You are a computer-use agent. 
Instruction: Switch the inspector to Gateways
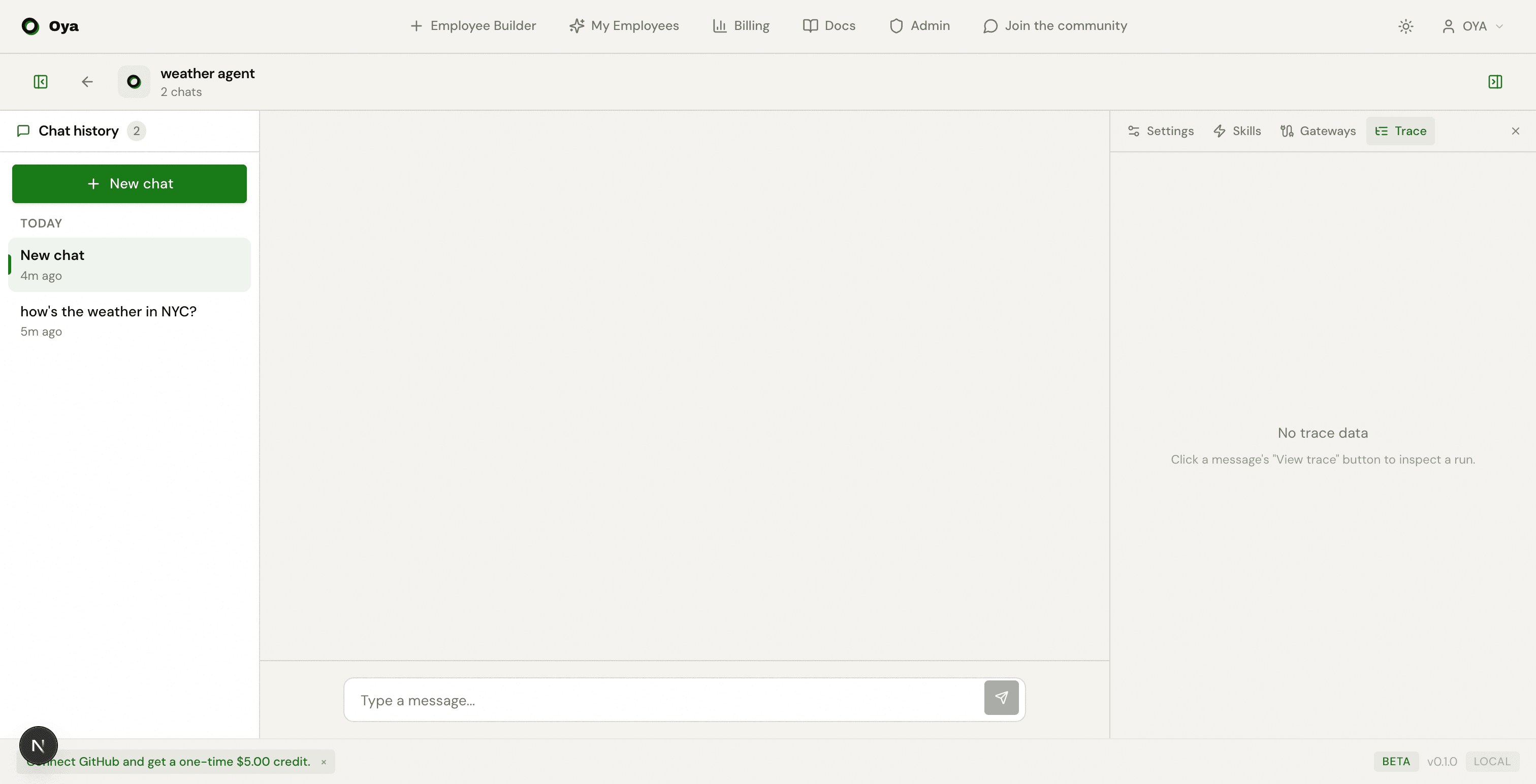click(x=1317, y=130)
